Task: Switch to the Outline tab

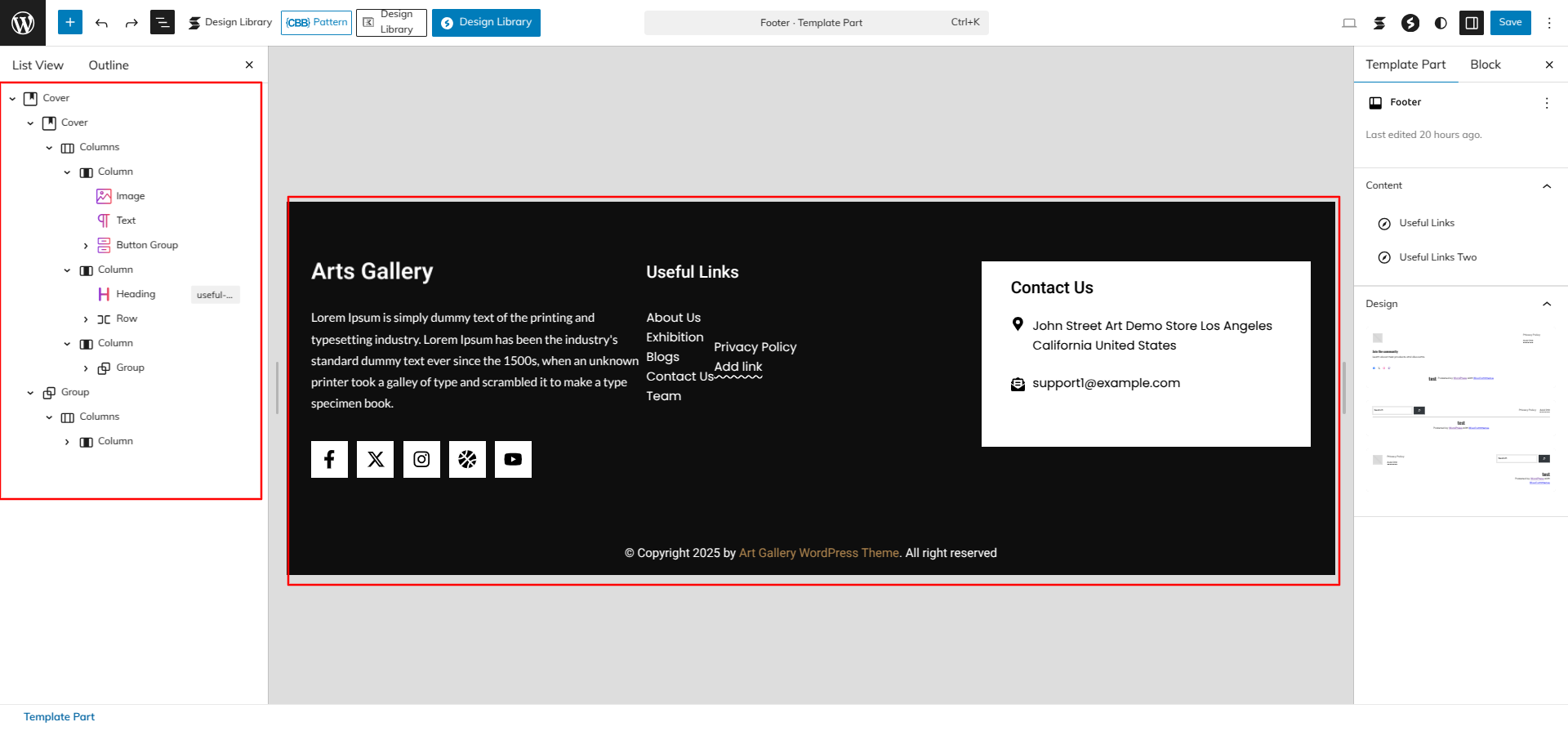Action: pyautogui.click(x=109, y=65)
